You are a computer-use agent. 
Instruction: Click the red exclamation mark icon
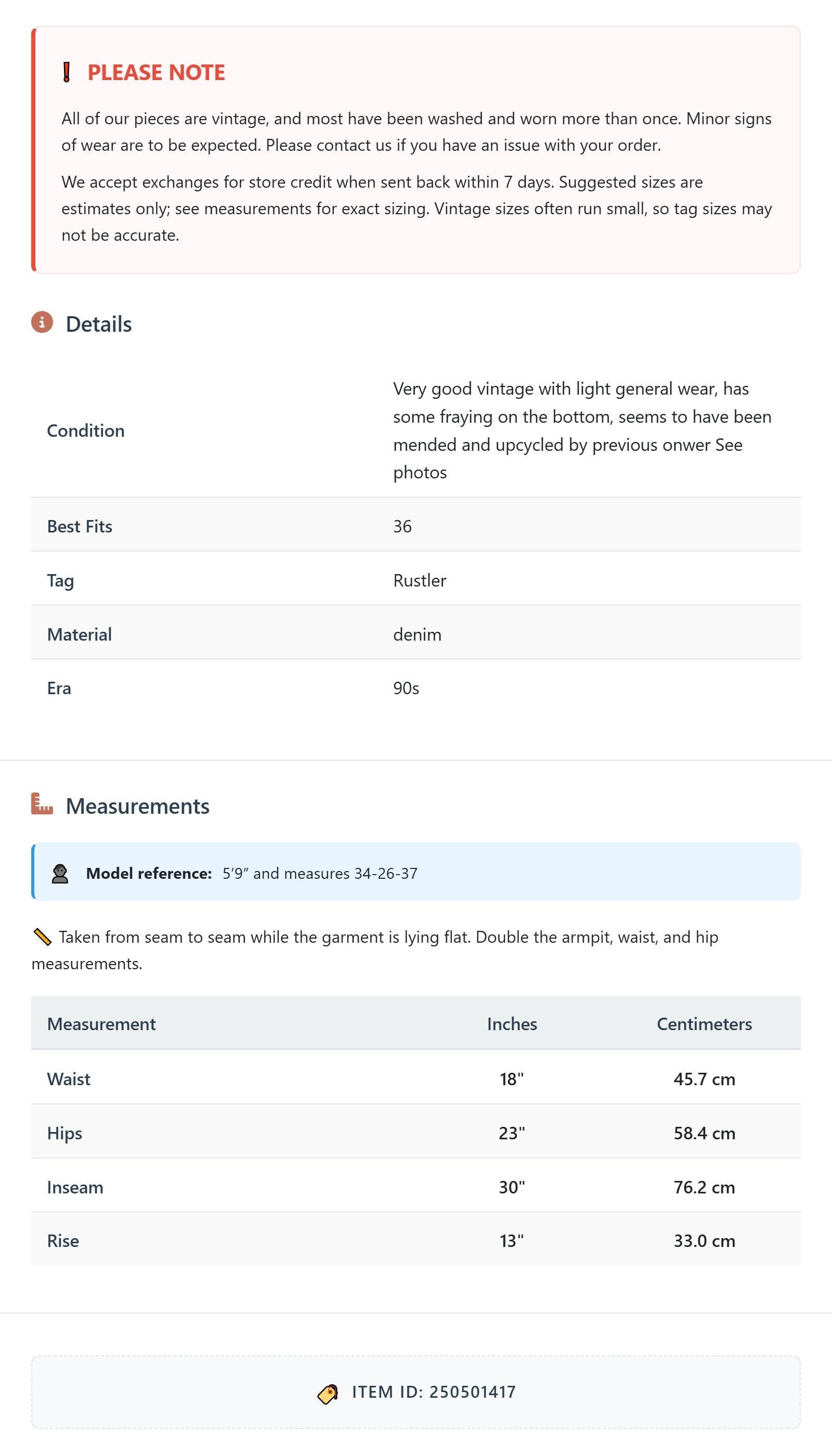click(x=66, y=73)
